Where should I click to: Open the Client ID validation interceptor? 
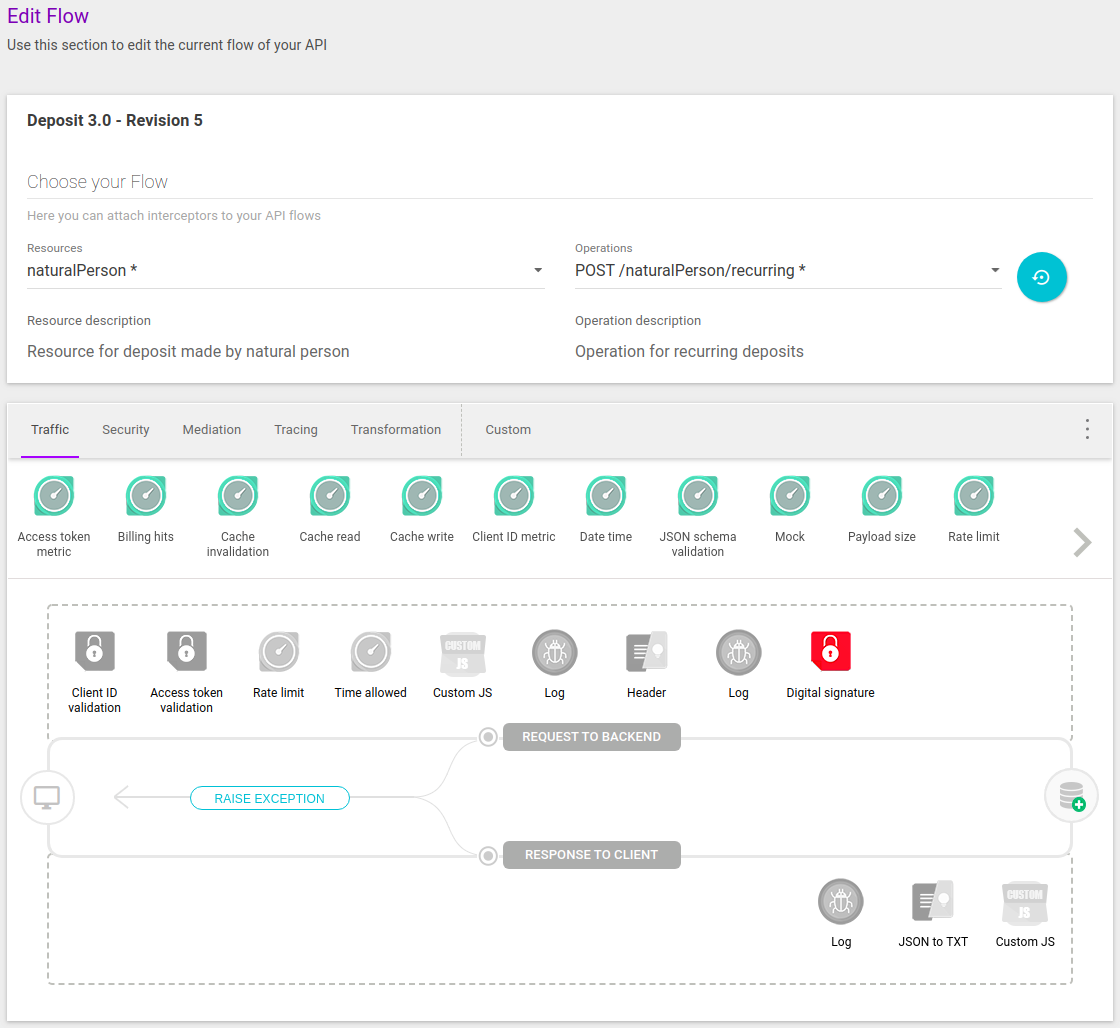pyautogui.click(x=95, y=652)
